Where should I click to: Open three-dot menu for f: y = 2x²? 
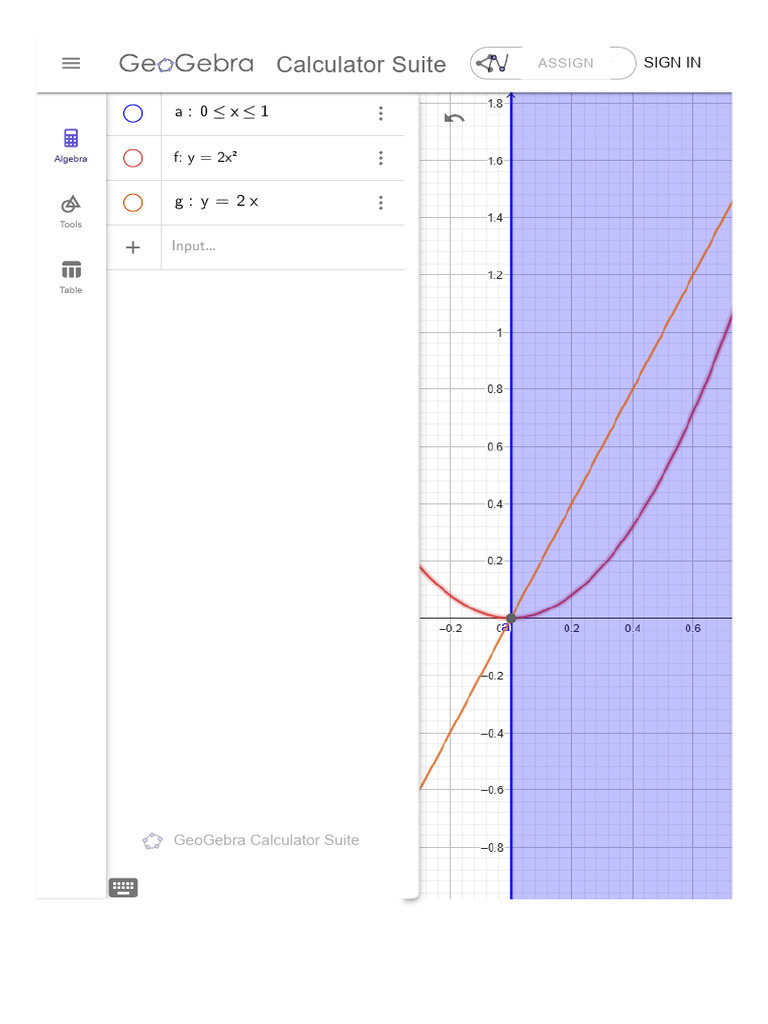coord(381,158)
